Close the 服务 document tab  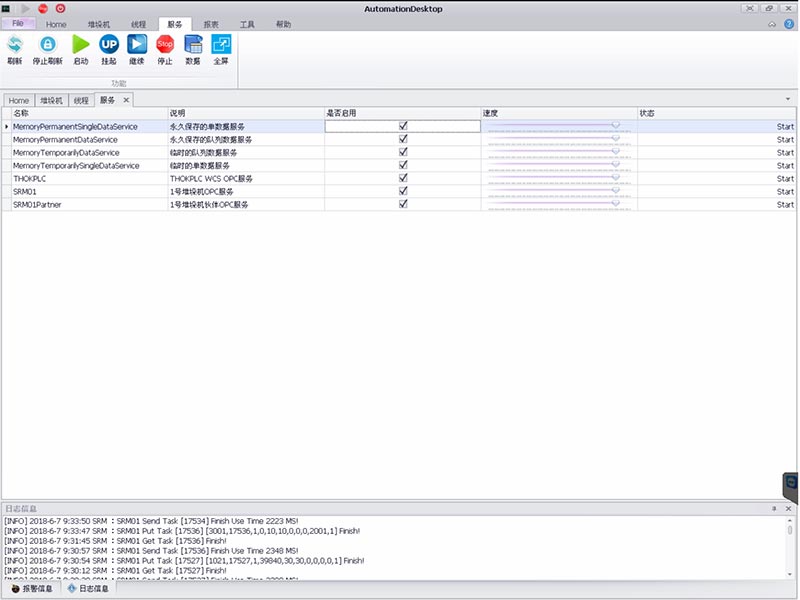tap(126, 100)
